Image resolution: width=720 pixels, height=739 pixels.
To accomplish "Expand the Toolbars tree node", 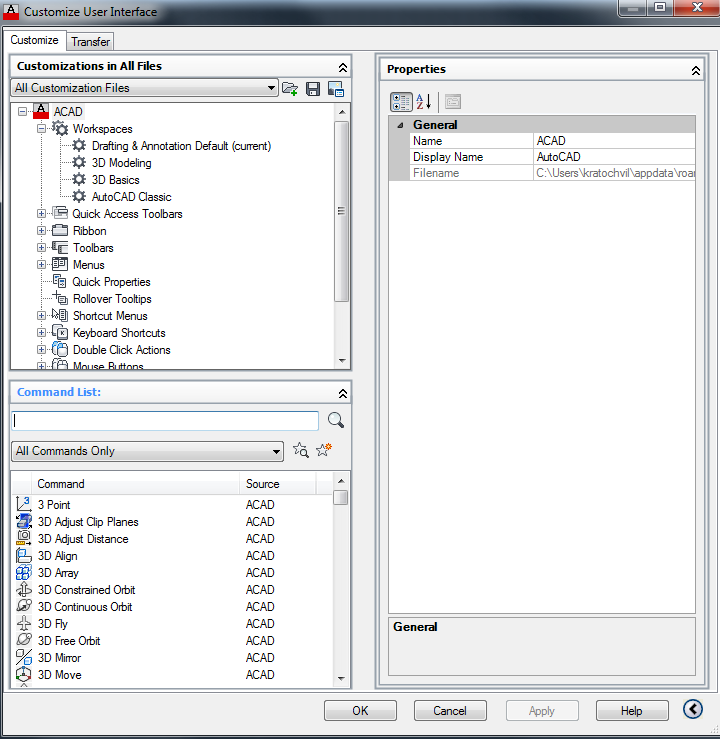I will [41, 247].
